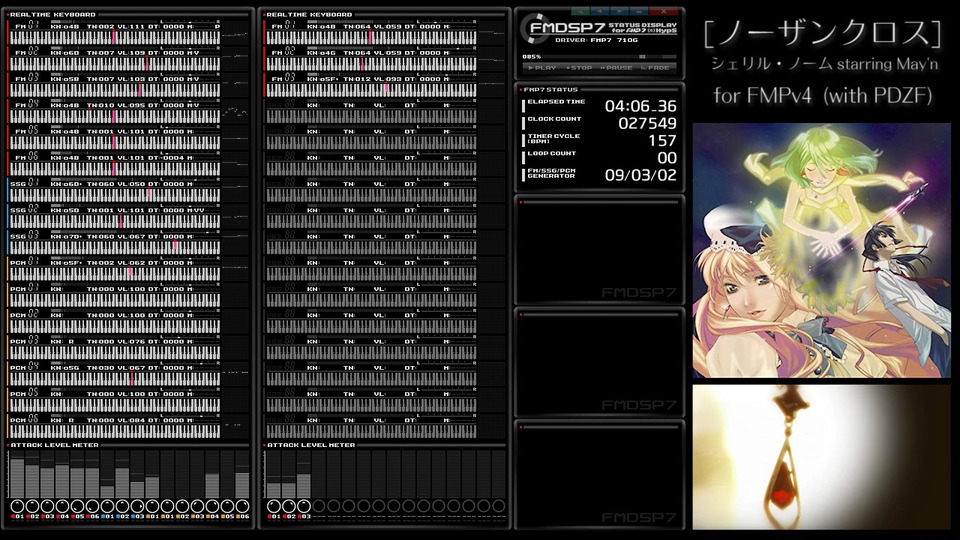Click blue SSG 02 knob in left meter
This screenshot has width=960, height=540.
coord(122,506)
